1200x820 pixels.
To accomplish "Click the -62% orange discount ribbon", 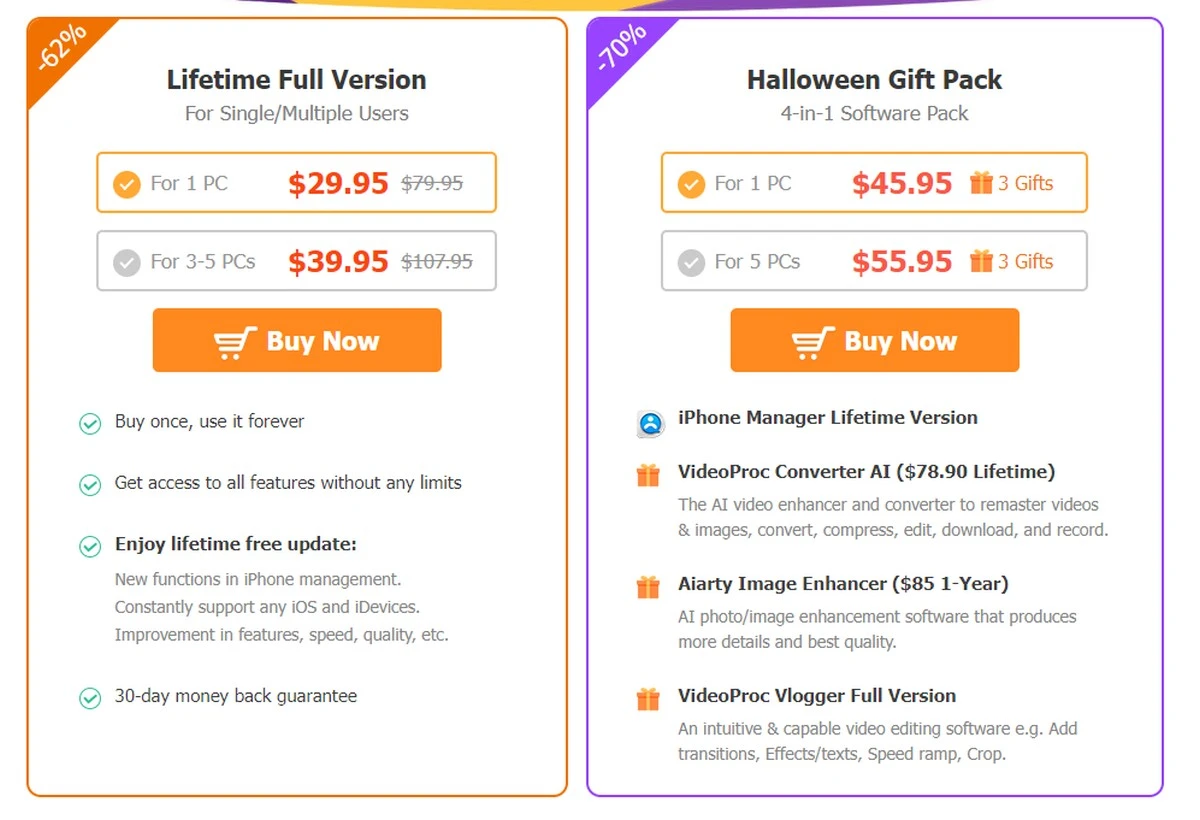I will coord(62,48).
